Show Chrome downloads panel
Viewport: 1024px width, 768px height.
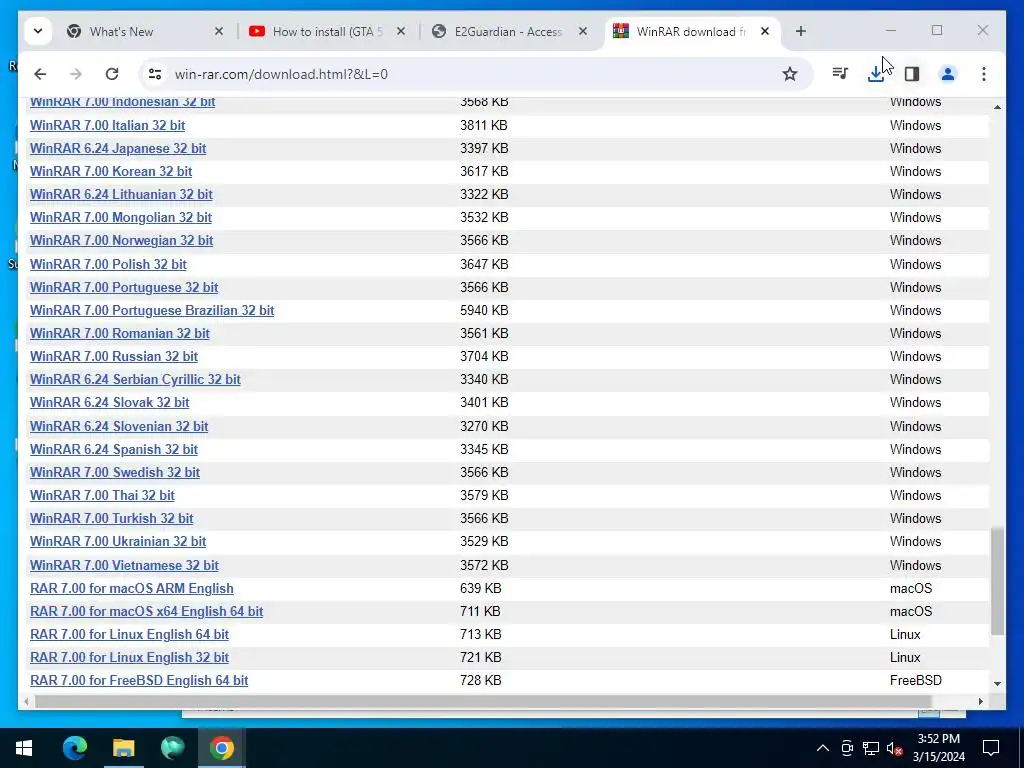(876, 74)
